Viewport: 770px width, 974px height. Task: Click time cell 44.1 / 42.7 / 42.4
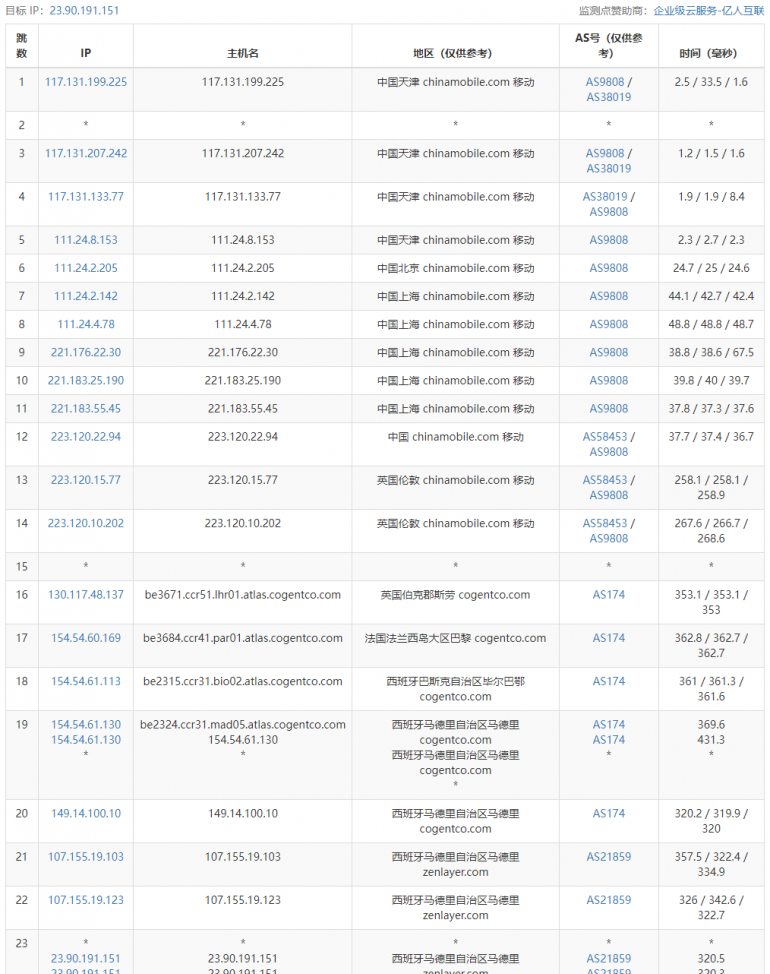click(x=711, y=296)
